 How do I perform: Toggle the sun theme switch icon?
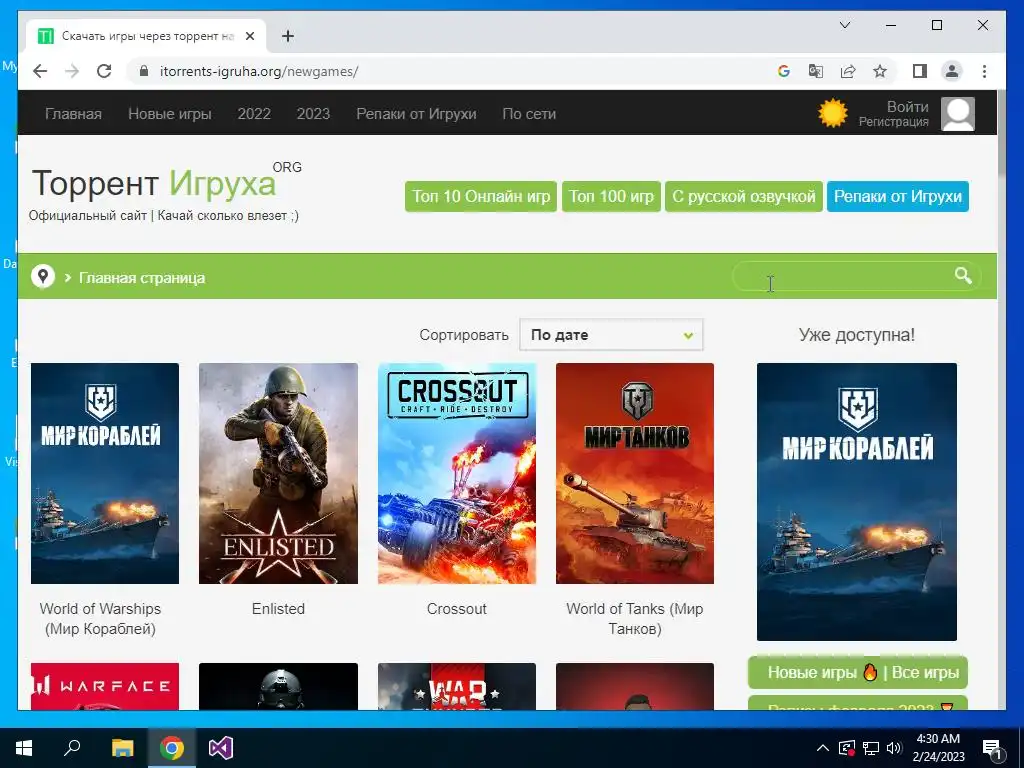pos(833,113)
